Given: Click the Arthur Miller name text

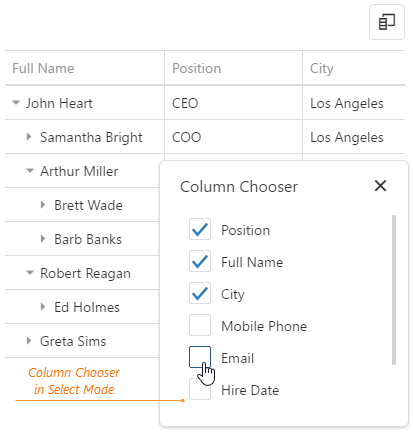Looking at the screenshot, I should pyautogui.click(x=79, y=171).
